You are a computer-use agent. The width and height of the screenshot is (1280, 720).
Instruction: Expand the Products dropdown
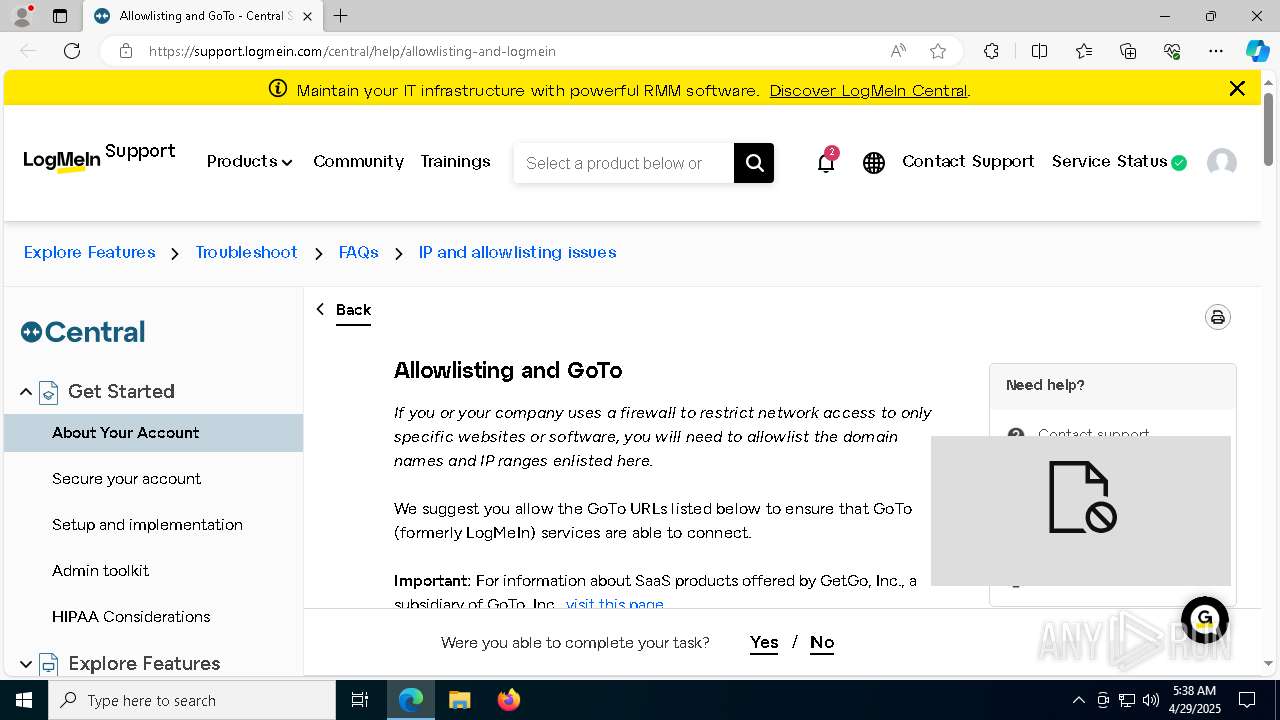point(249,161)
